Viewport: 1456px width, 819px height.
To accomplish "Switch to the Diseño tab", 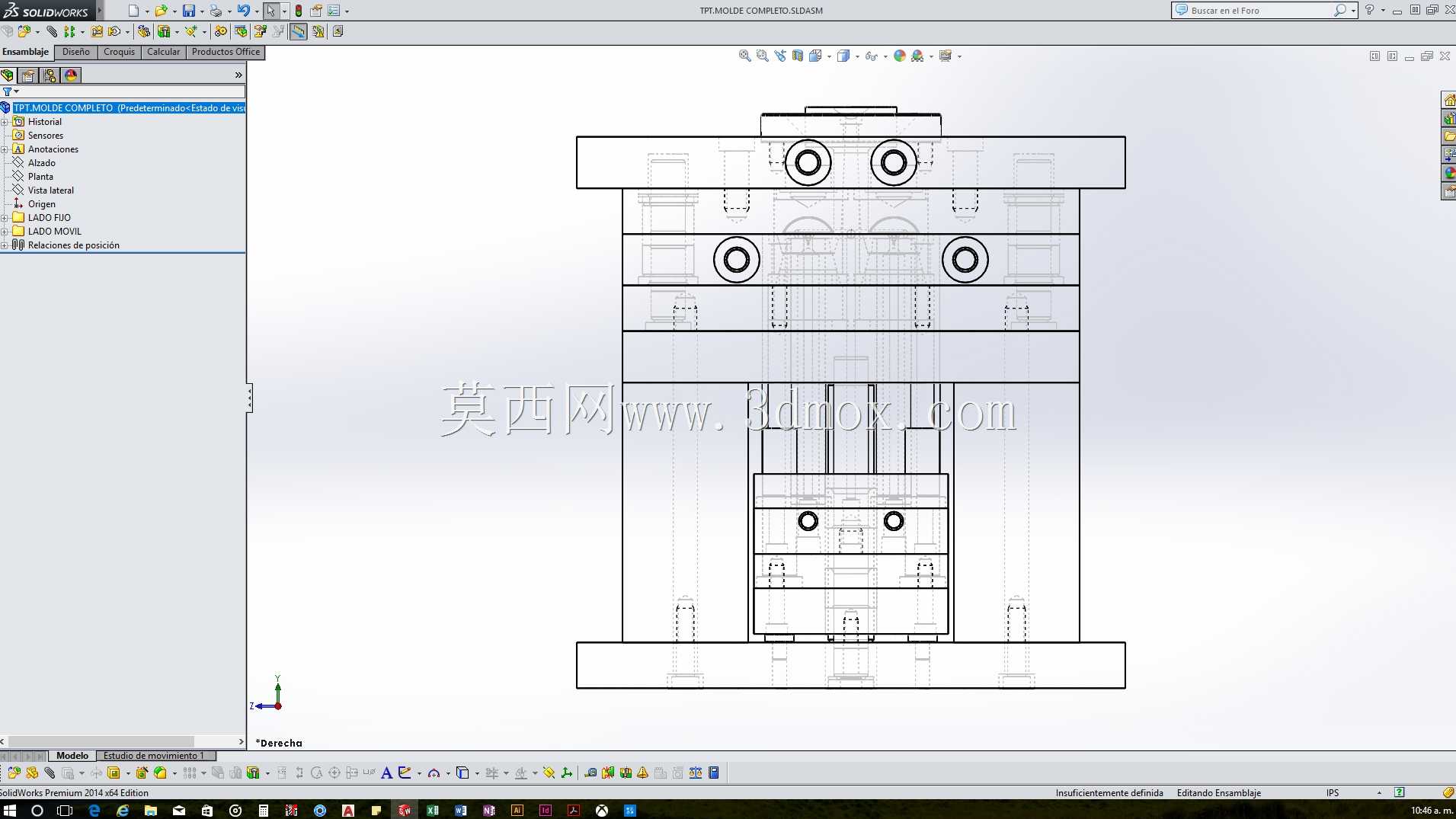I will pos(76,52).
